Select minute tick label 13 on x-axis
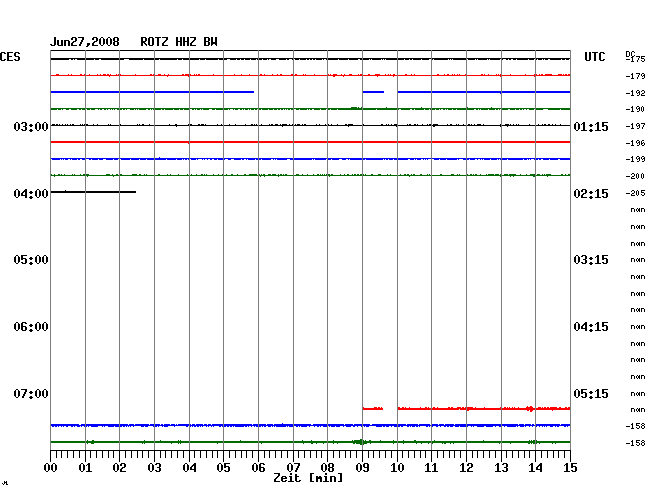 tap(501, 468)
